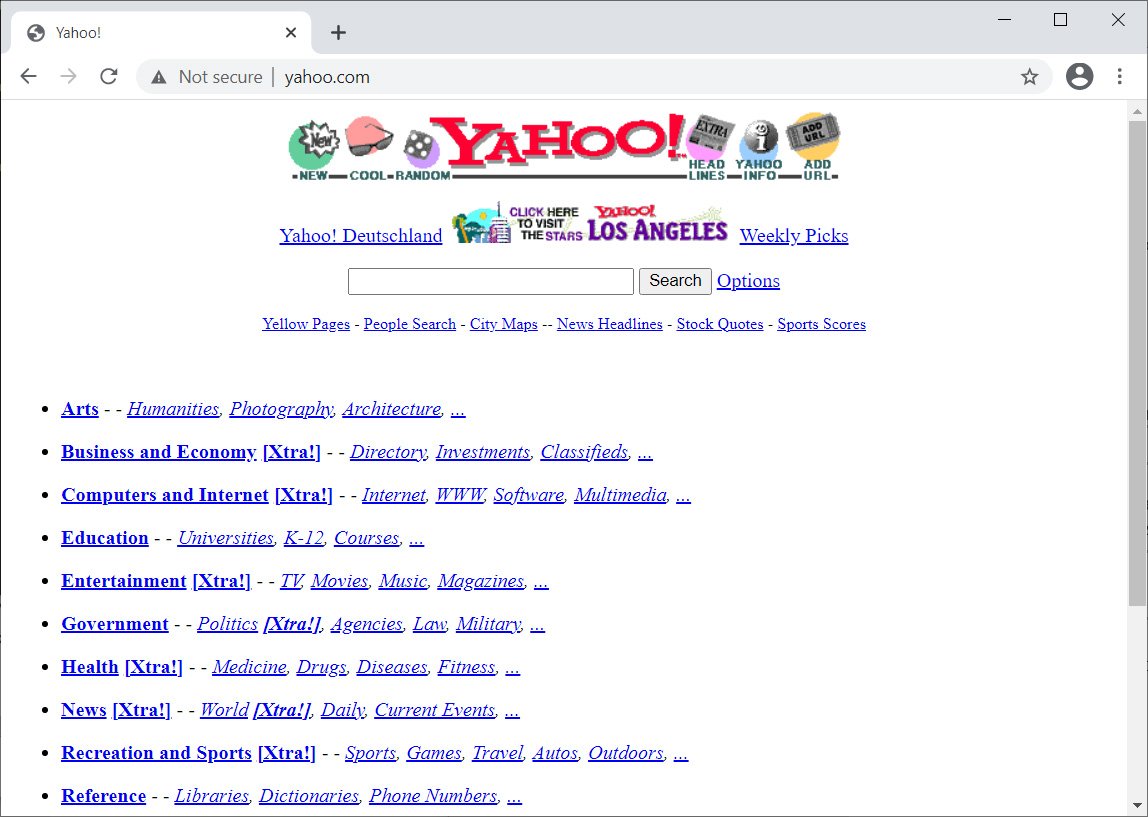Open Recreation and Sports category
1148x817 pixels.
[156, 753]
